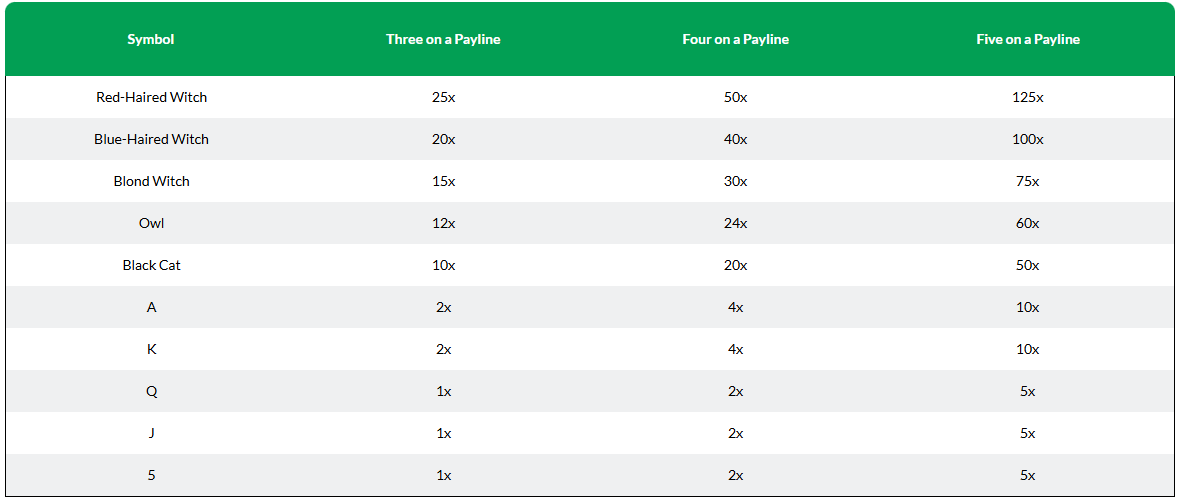Click the Owl symbol cell
The width and height of the screenshot is (1177, 502).
coord(152,223)
